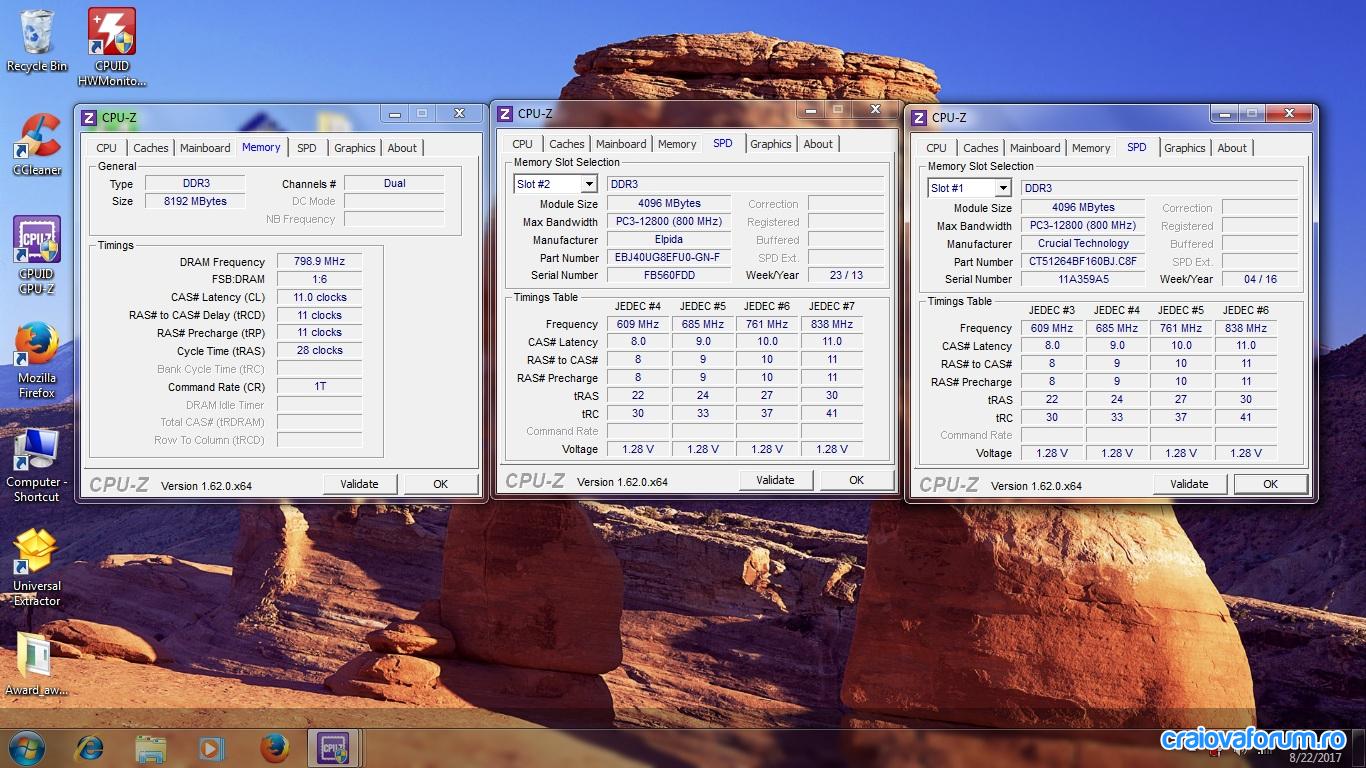
Task: Switch to Memory tab in Slot #2 window
Action: pos(677,144)
